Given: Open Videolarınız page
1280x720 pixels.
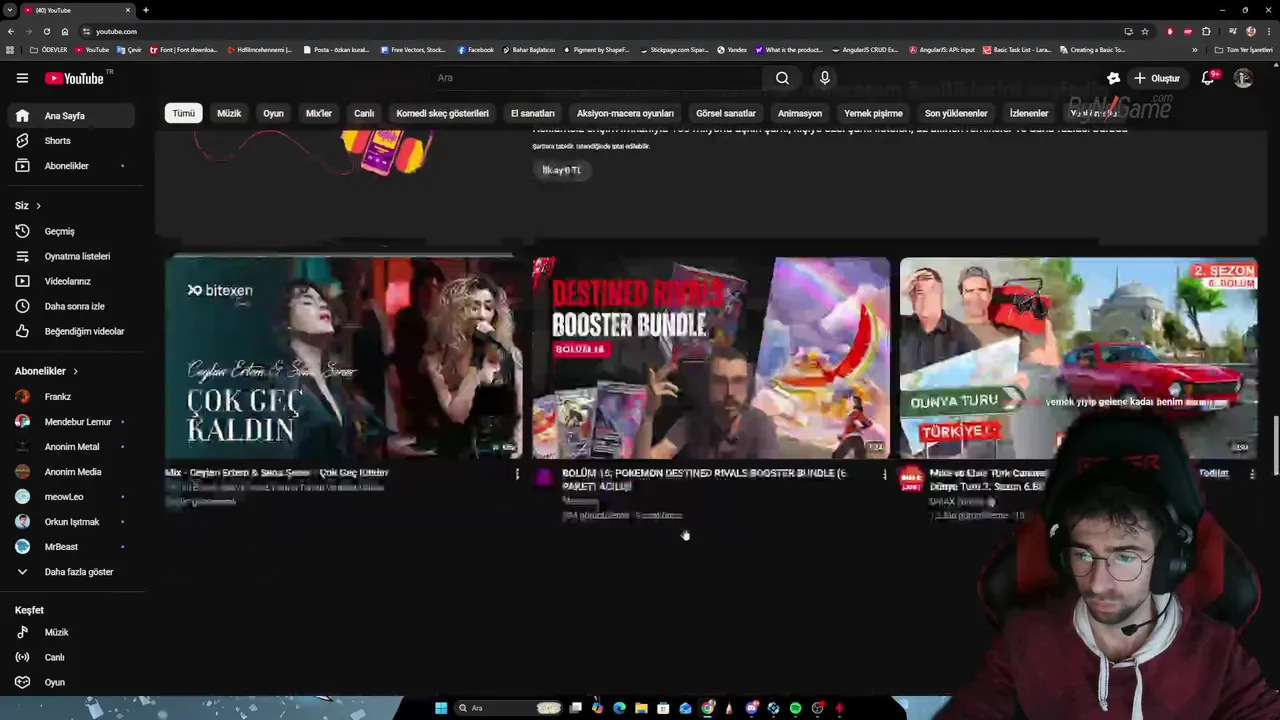Looking at the screenshot, I should [x=70, y=281].
